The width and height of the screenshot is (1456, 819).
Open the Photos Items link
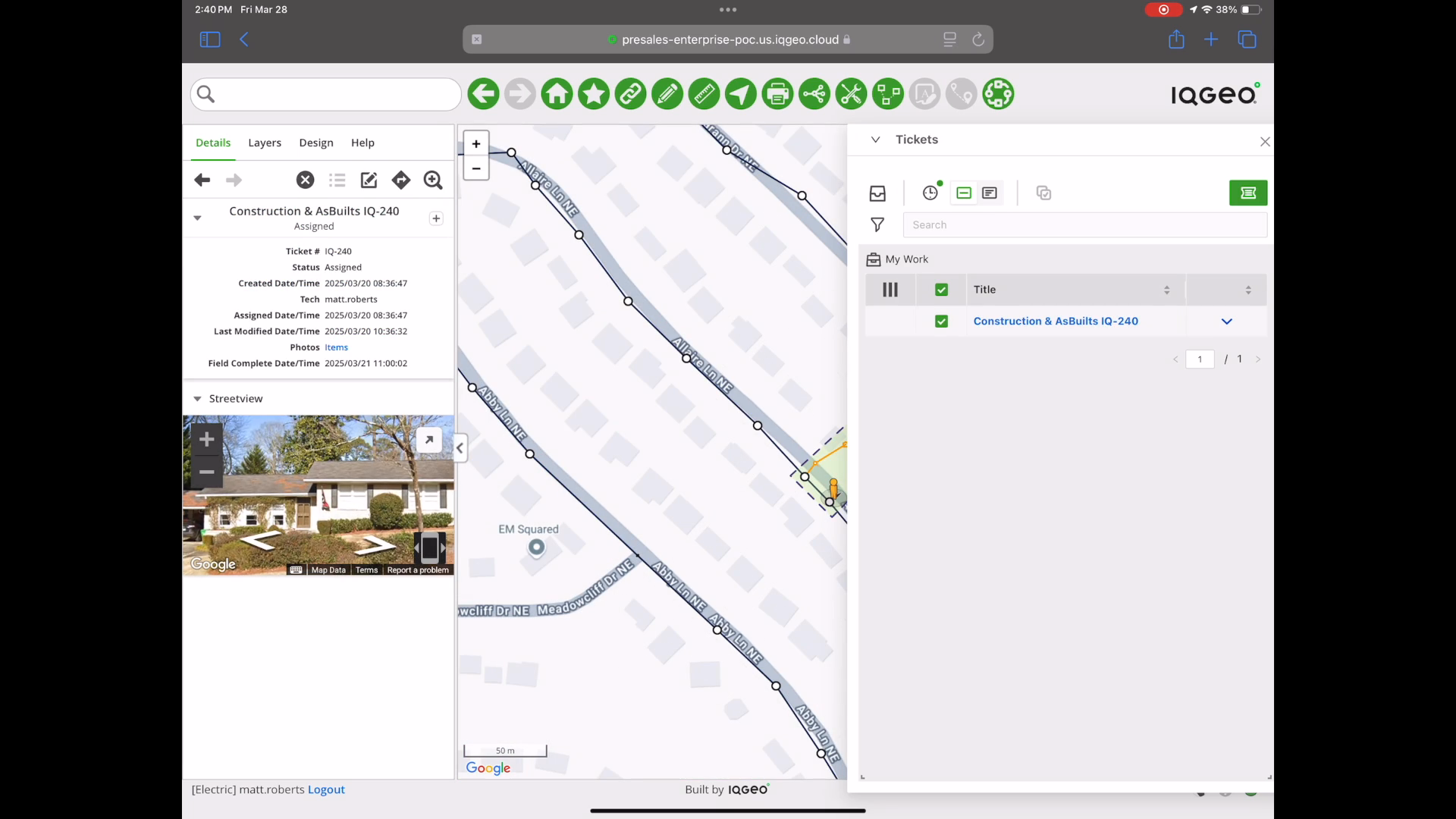point(336,347)
